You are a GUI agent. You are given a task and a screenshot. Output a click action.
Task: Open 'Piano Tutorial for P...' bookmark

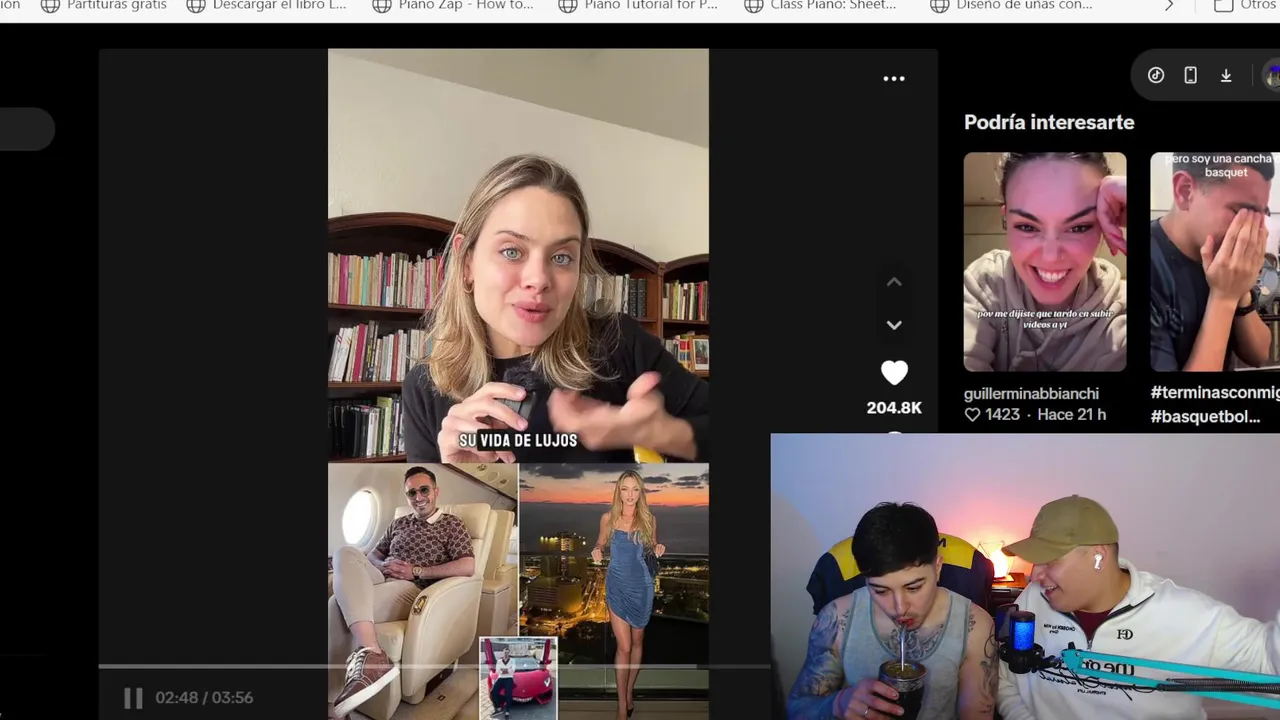coord(638,5)
